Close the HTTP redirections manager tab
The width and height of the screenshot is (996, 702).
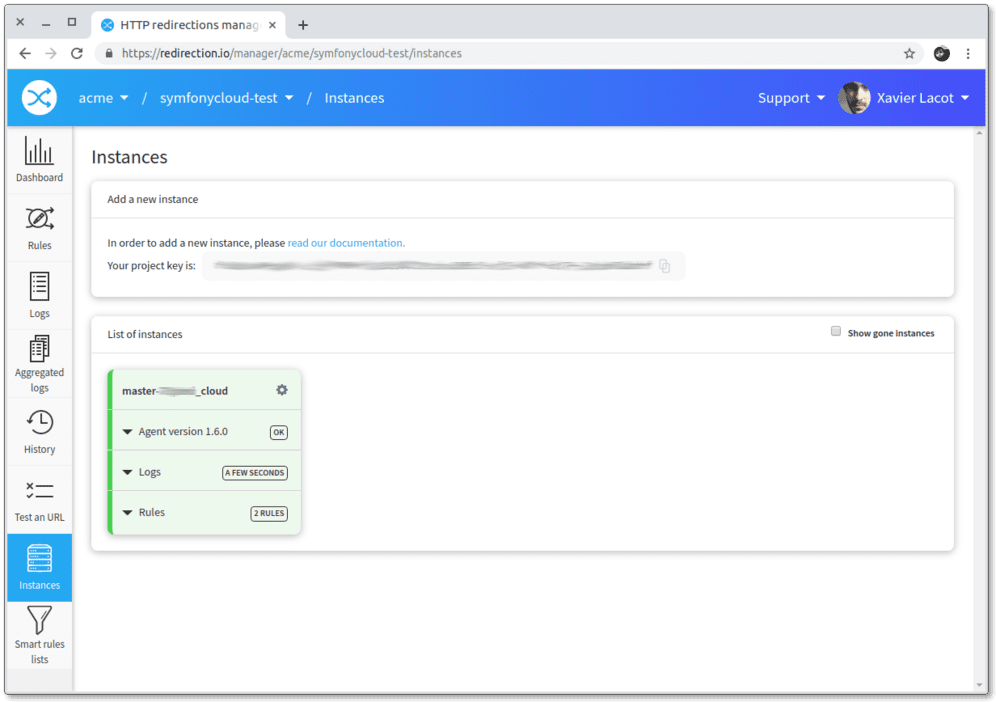[273, 25]
